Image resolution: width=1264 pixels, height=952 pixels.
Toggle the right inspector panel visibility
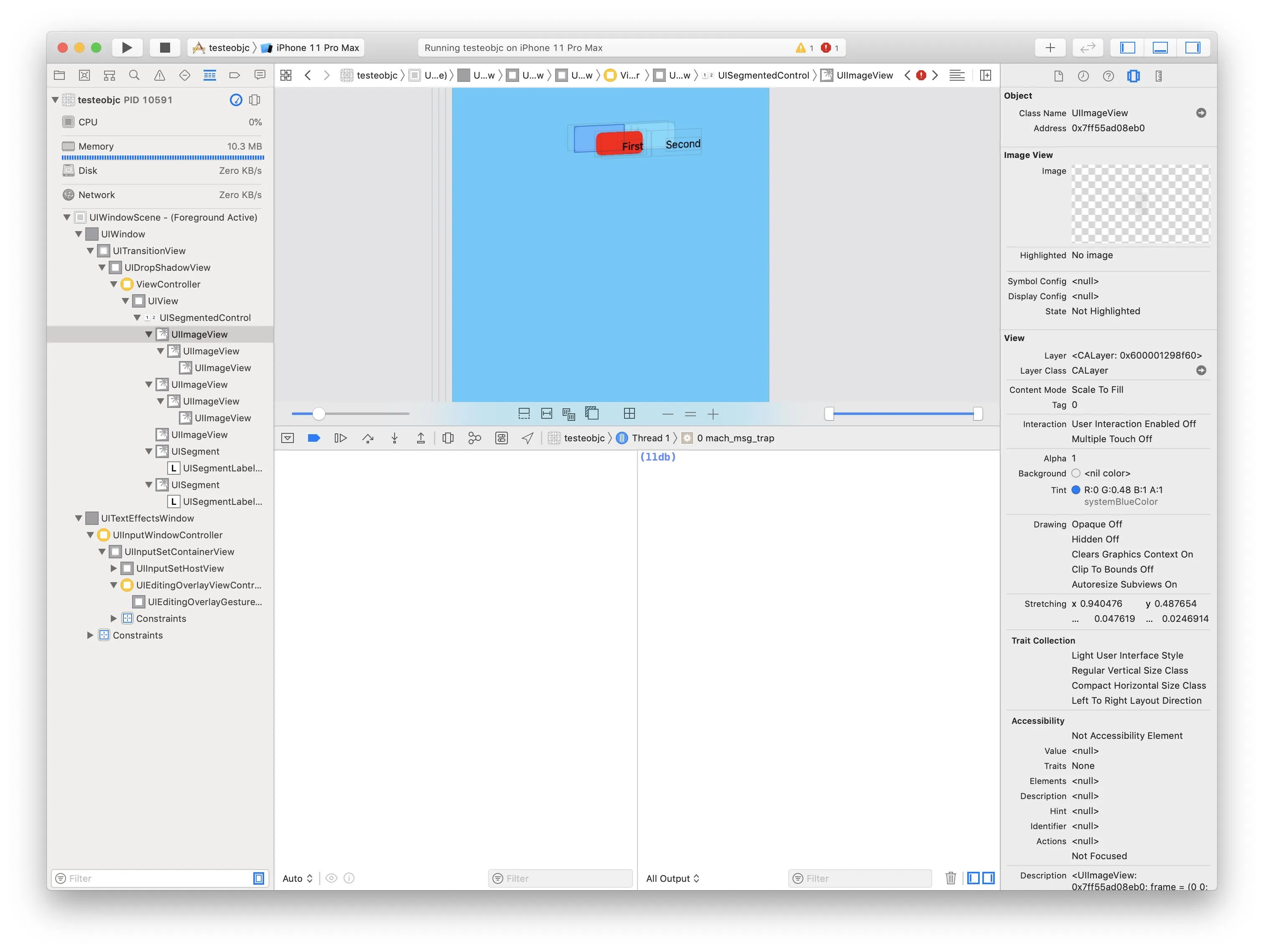tap(1193, 47)
